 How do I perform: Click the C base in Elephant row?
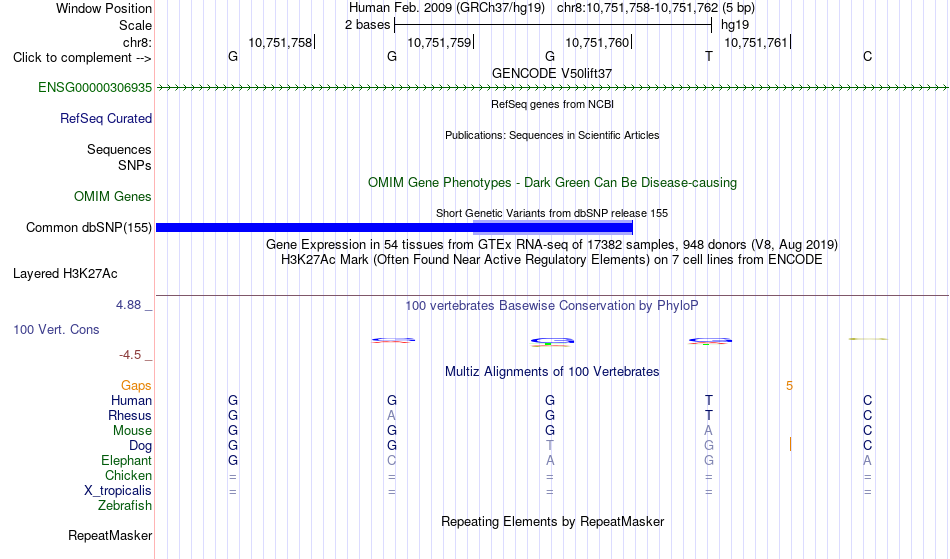pyautogui.click(x=391, y=461)
